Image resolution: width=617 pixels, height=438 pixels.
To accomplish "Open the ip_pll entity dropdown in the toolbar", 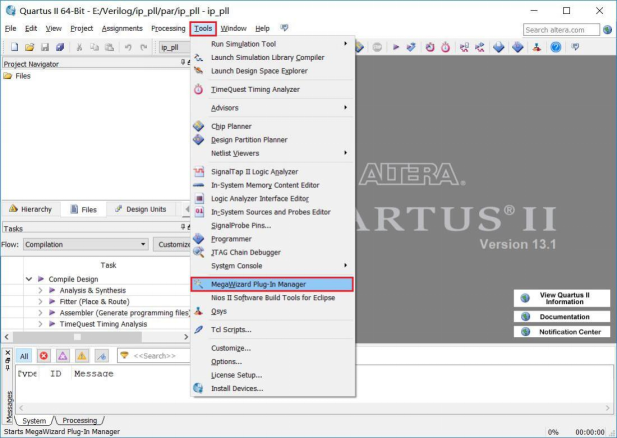I will [x=175, y=47].
